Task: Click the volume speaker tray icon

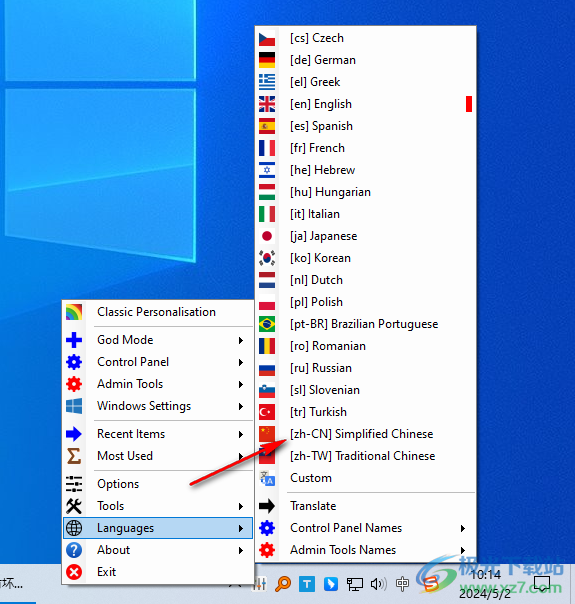Action: 378,584
